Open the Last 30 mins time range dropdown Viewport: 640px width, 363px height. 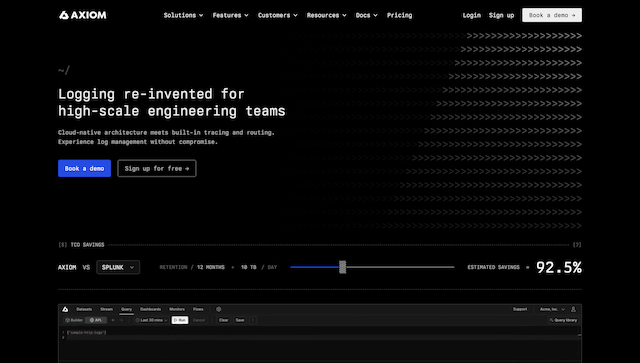151,320
